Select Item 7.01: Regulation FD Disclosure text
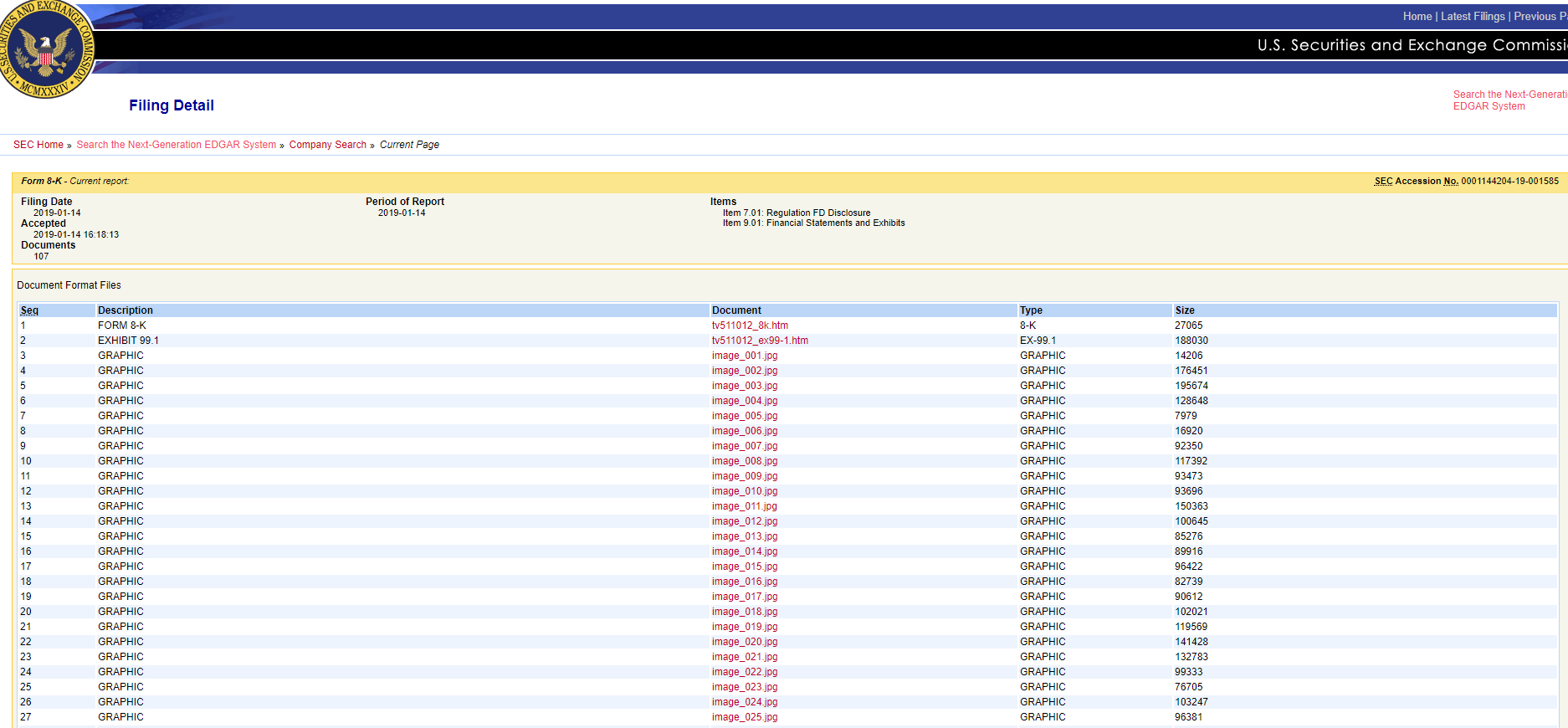 tap(797, 213)
